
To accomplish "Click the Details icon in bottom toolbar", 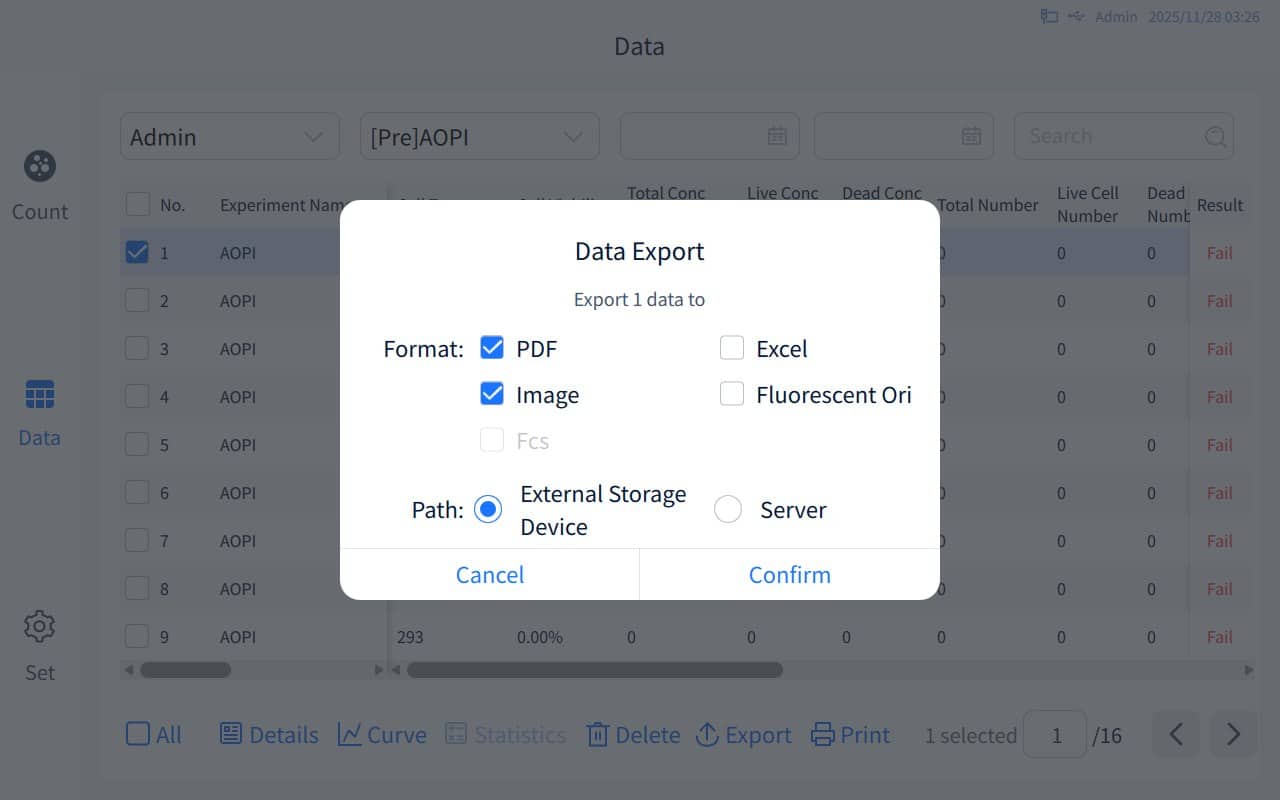I will pyautogui.click(x=231, y=734).
